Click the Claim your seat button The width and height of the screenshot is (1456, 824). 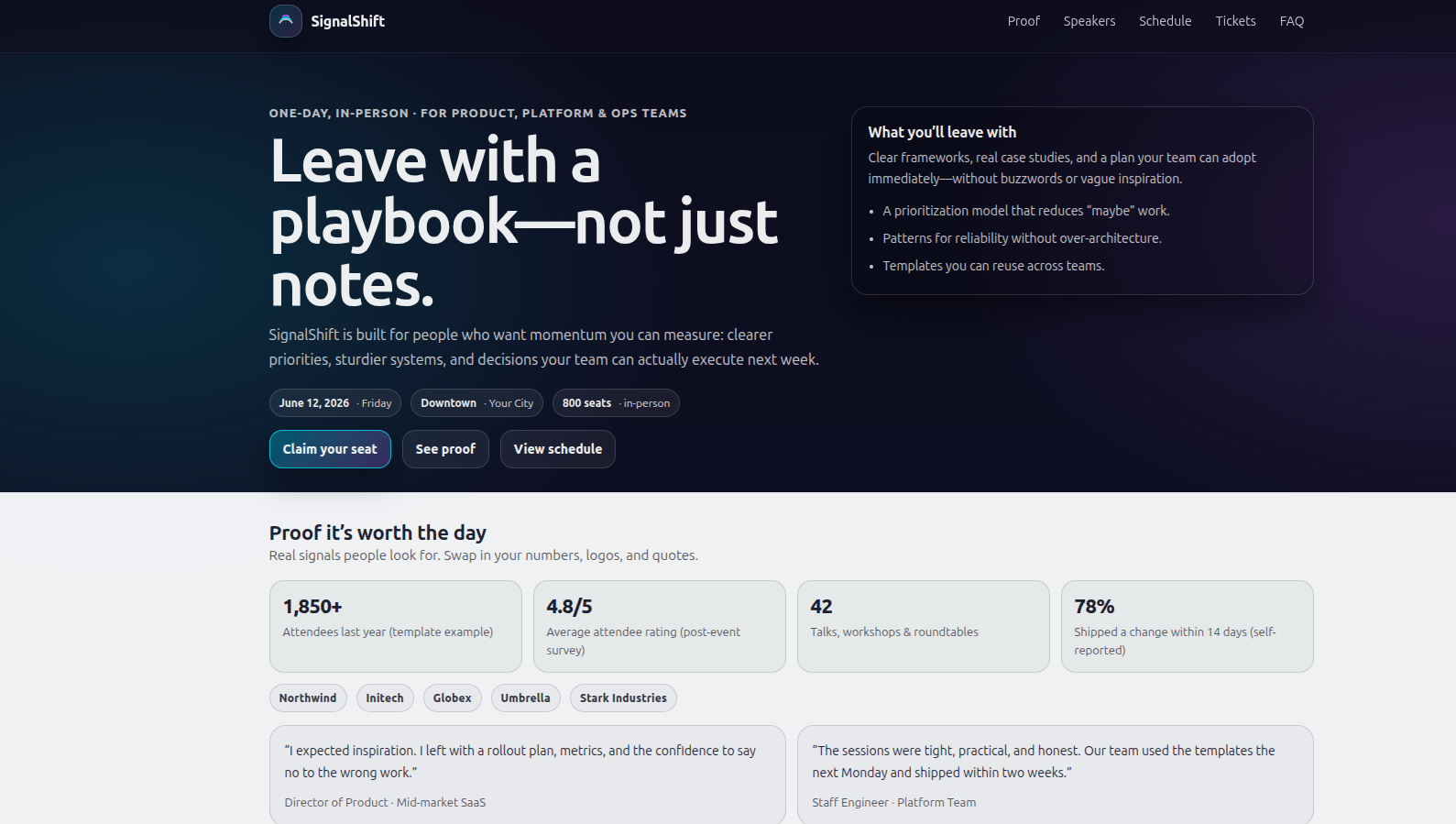[x=330, y=448]
